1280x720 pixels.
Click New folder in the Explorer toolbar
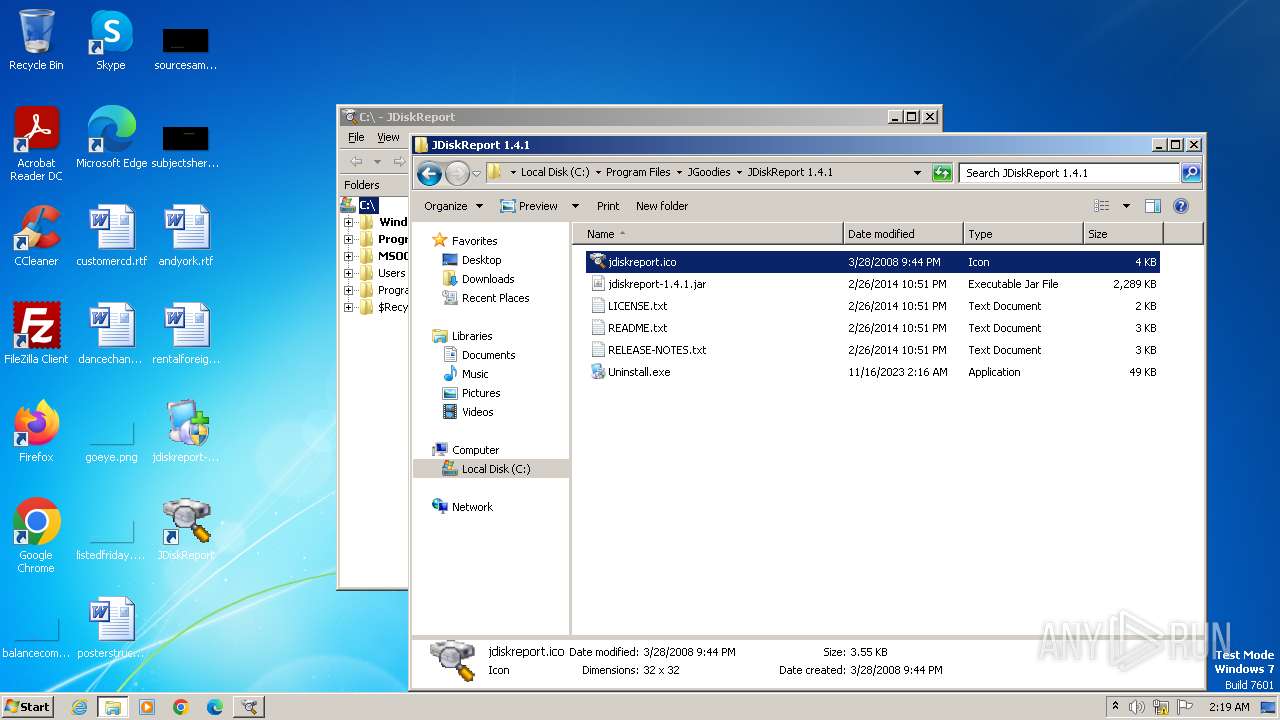pos(662,206)
